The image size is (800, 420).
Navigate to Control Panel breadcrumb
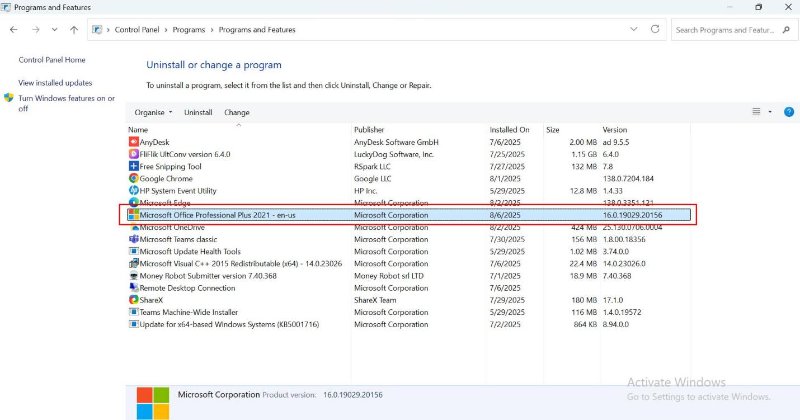tap(137, 30)
